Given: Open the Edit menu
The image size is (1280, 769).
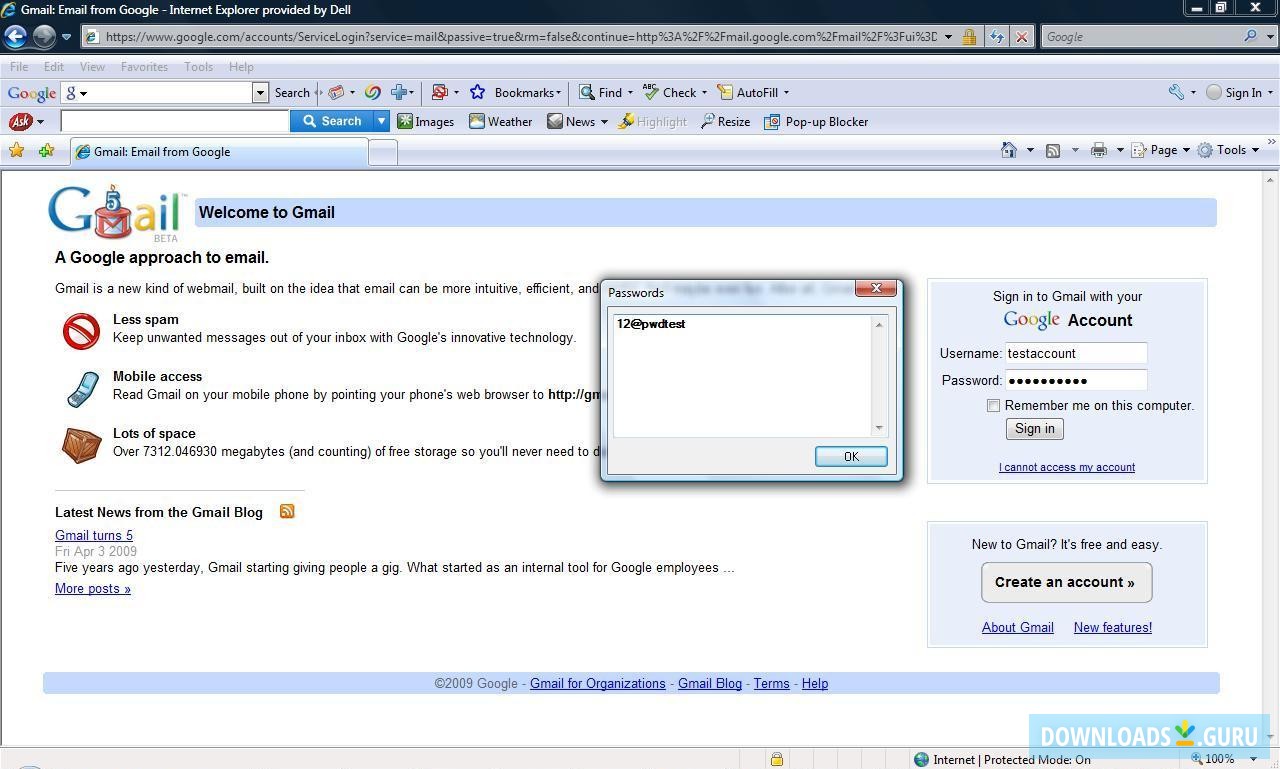Looking at the screenshot, I should 54,67.
